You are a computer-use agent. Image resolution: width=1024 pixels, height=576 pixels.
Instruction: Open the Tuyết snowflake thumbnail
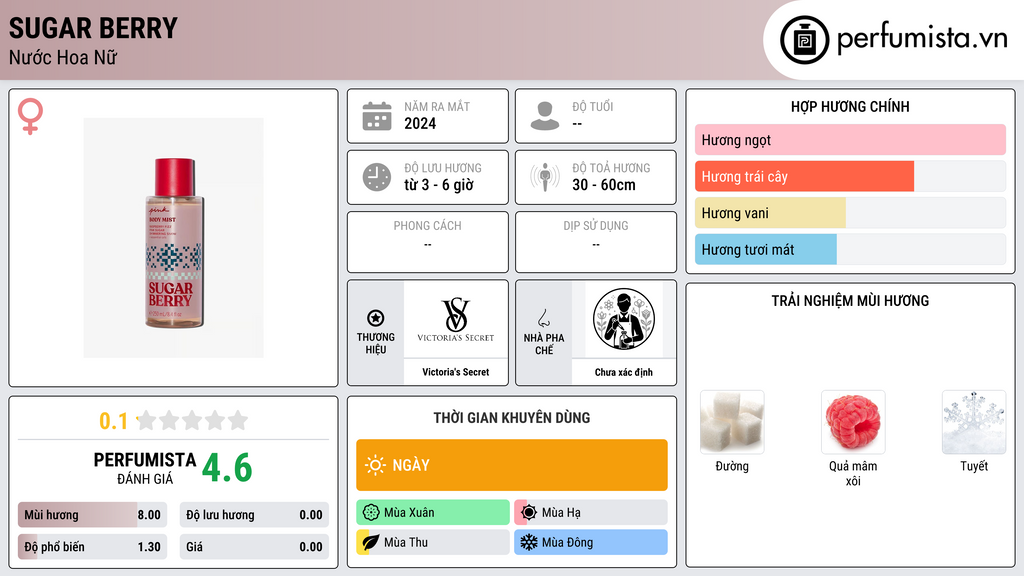(974, 423)
